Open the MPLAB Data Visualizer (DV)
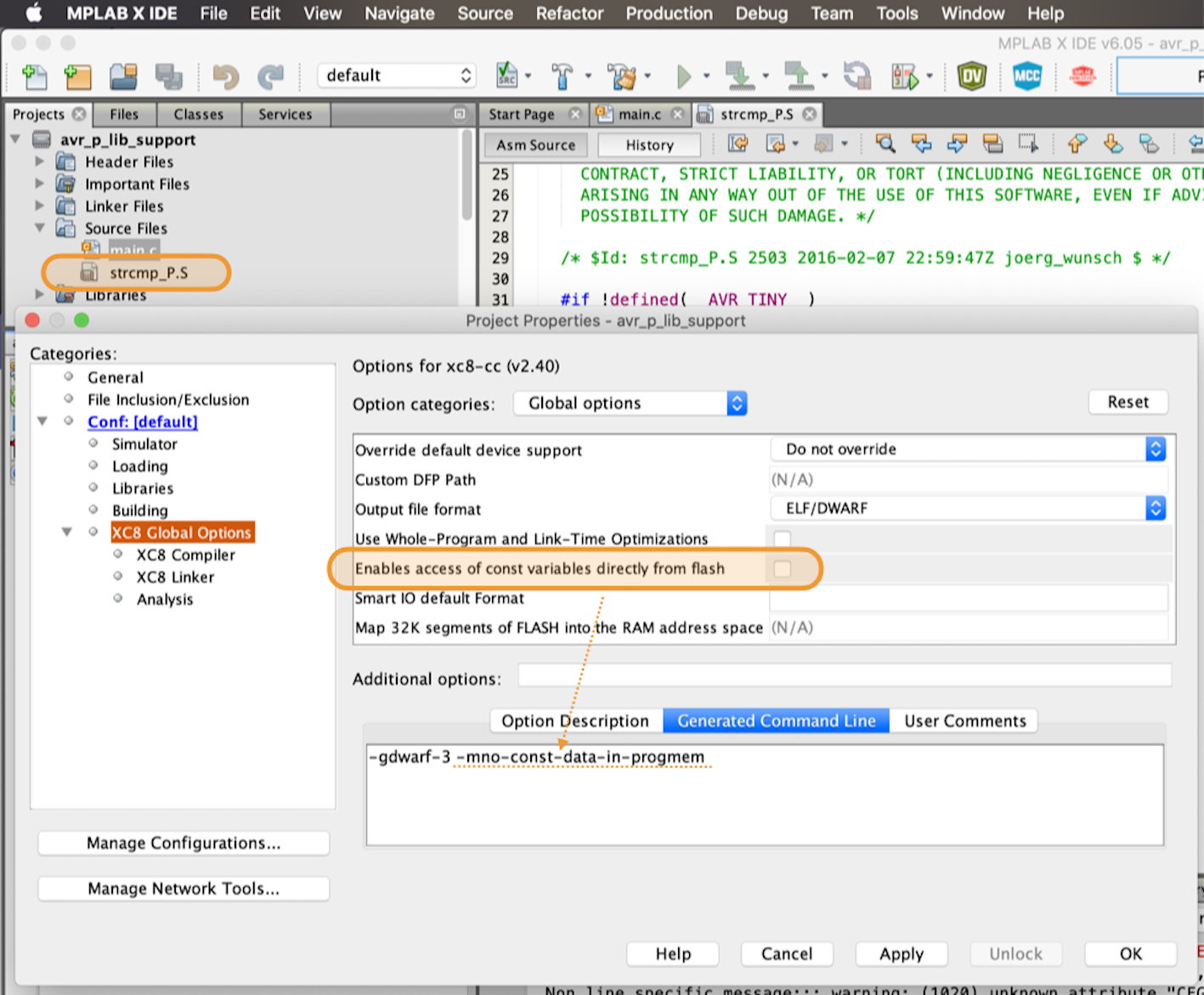 (x=971, y=76)
